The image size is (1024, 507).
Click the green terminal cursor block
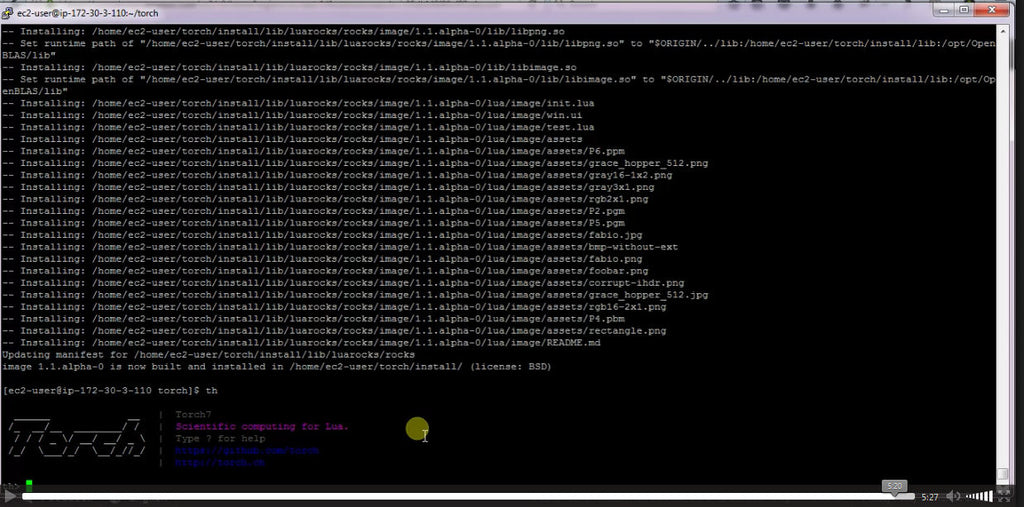pyautogui.click(x=29, y=484)
